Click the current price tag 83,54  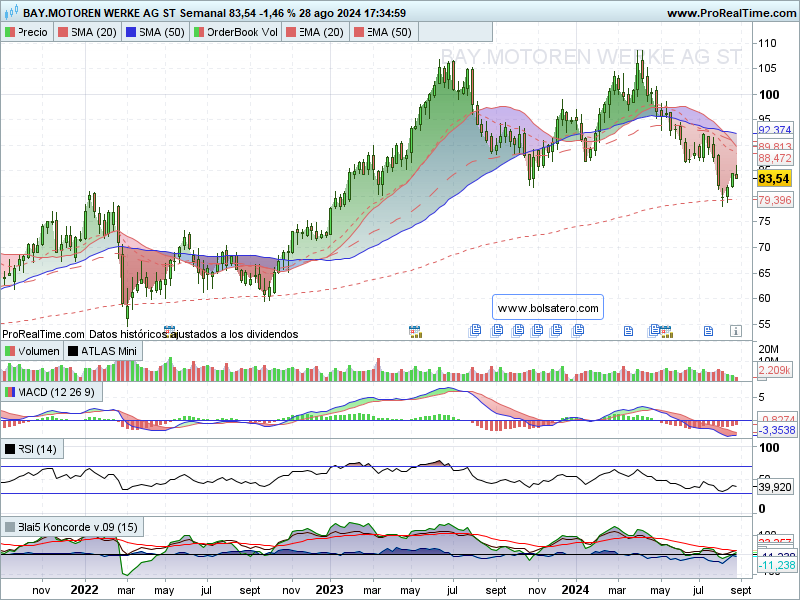pos(774,179)
